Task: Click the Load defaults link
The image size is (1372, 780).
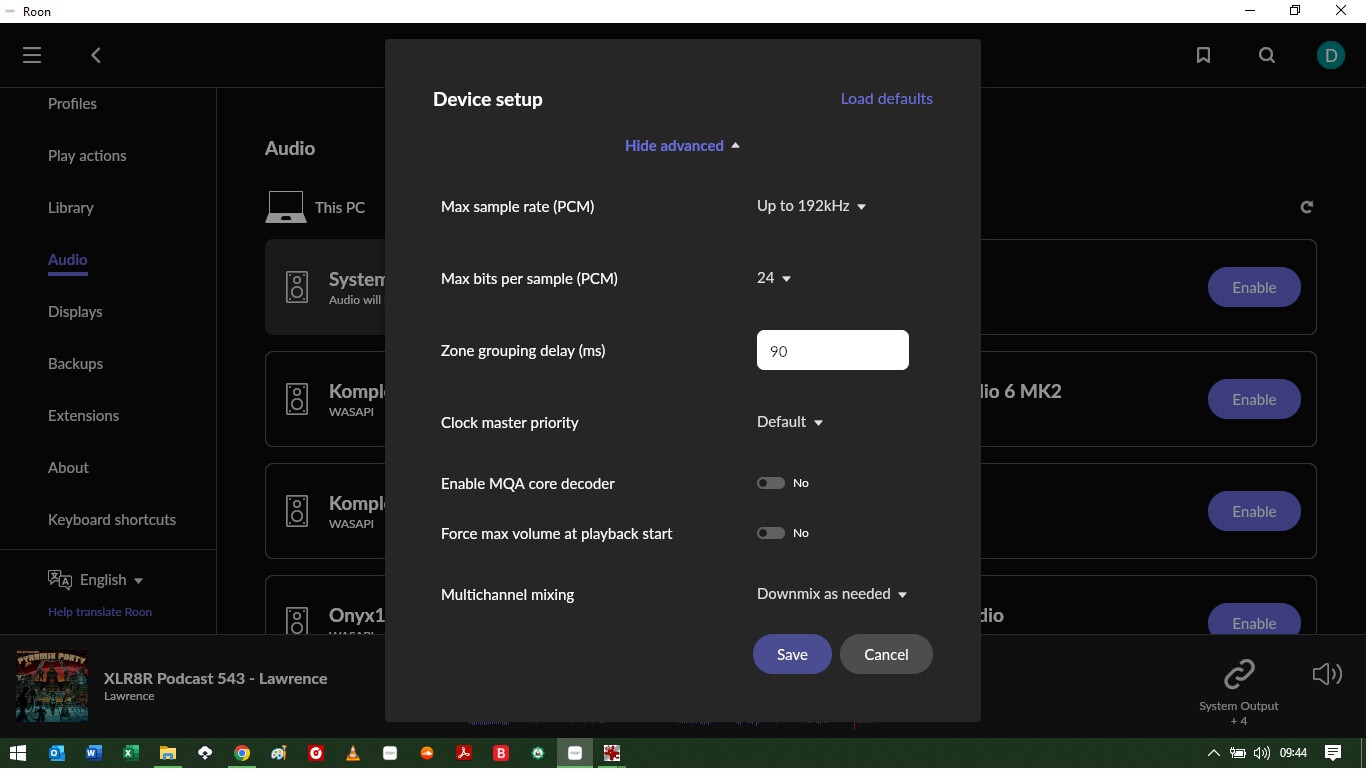Action: click(x=886, y=98)
